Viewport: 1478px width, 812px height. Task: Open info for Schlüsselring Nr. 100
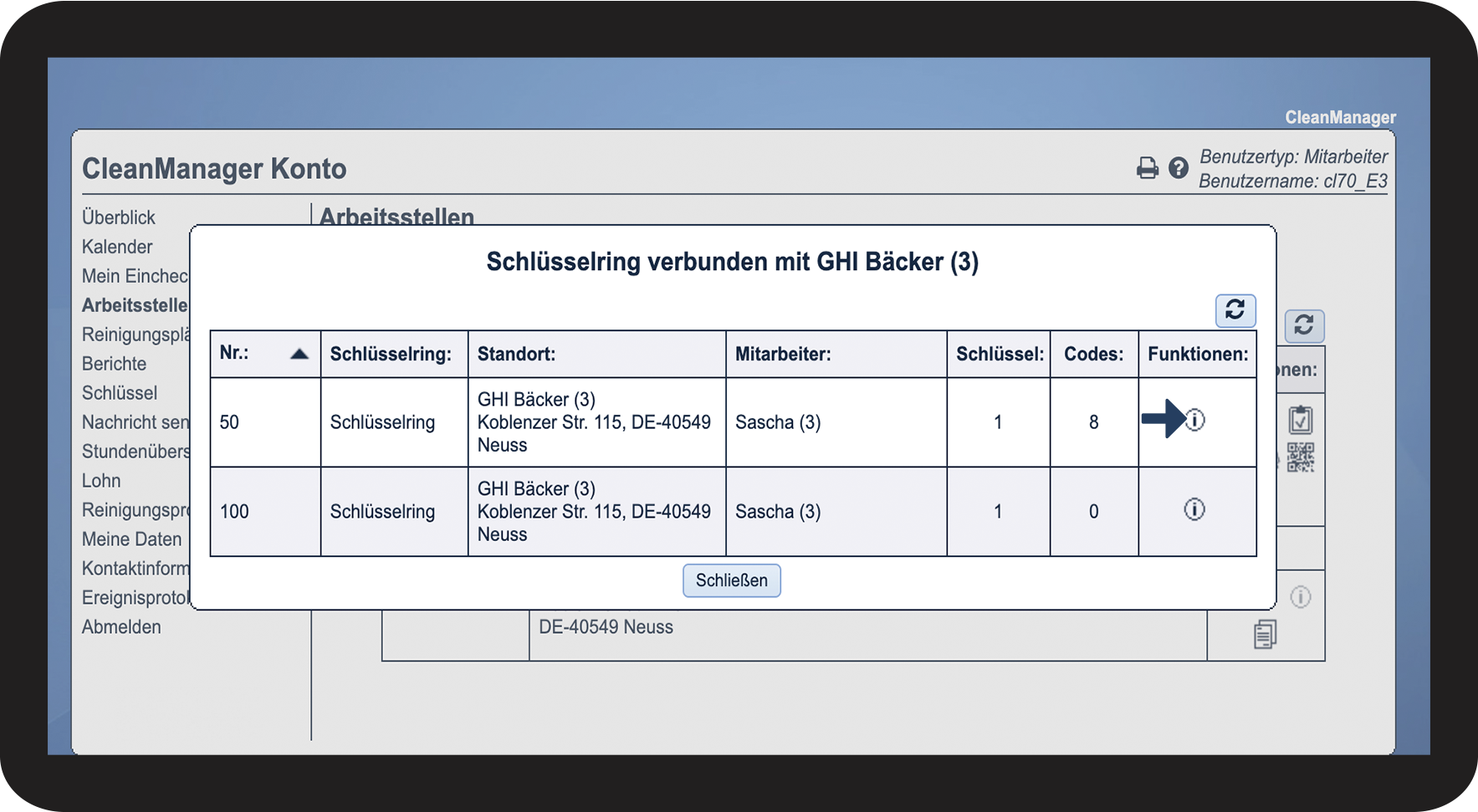(x=1194, y=509)
